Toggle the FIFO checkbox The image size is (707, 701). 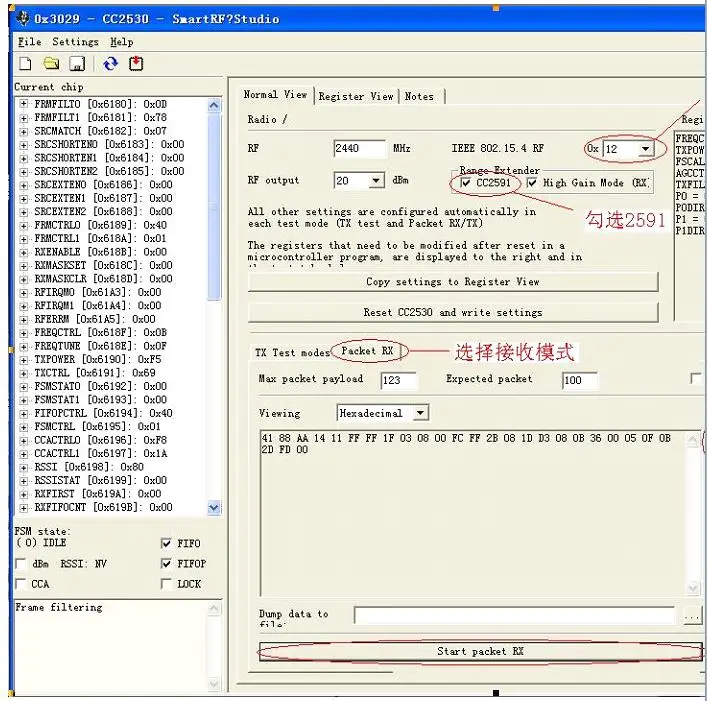(166, 543)
